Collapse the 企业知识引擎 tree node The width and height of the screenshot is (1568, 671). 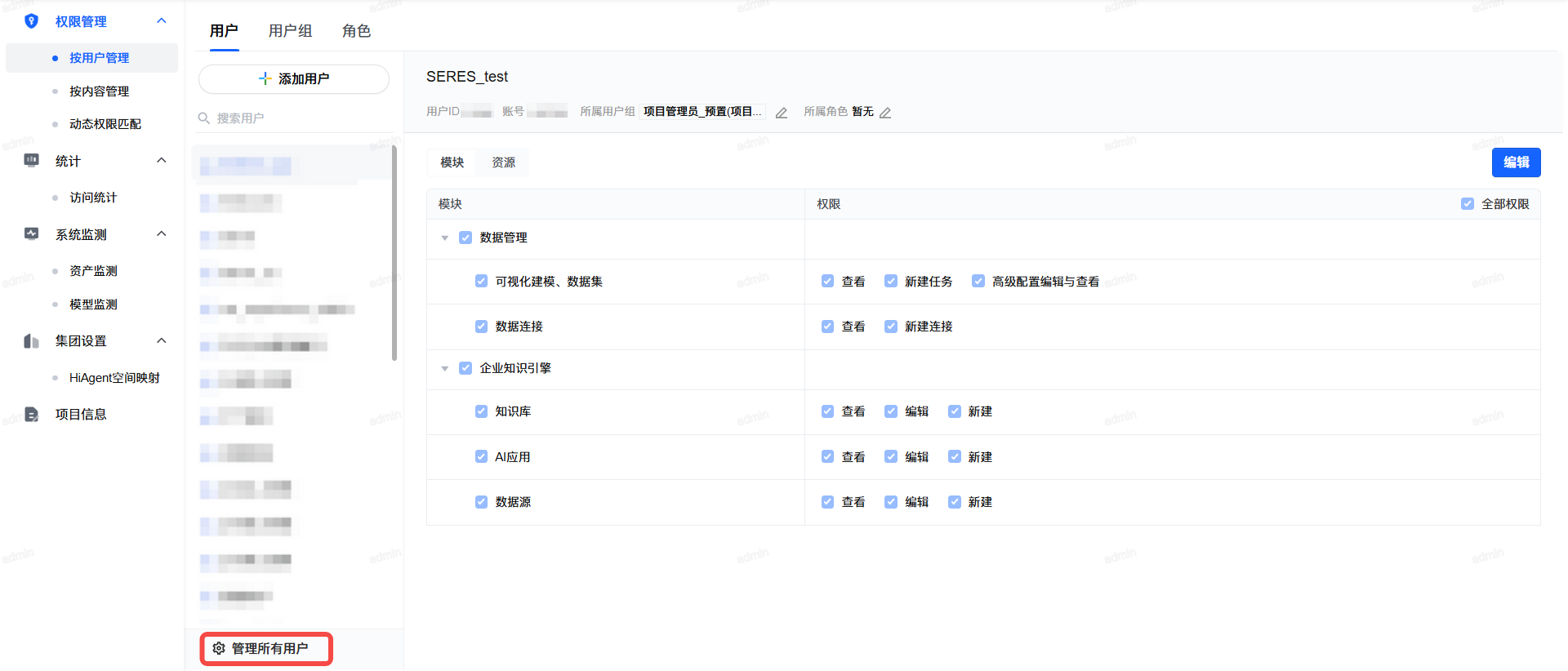[445, 369]
